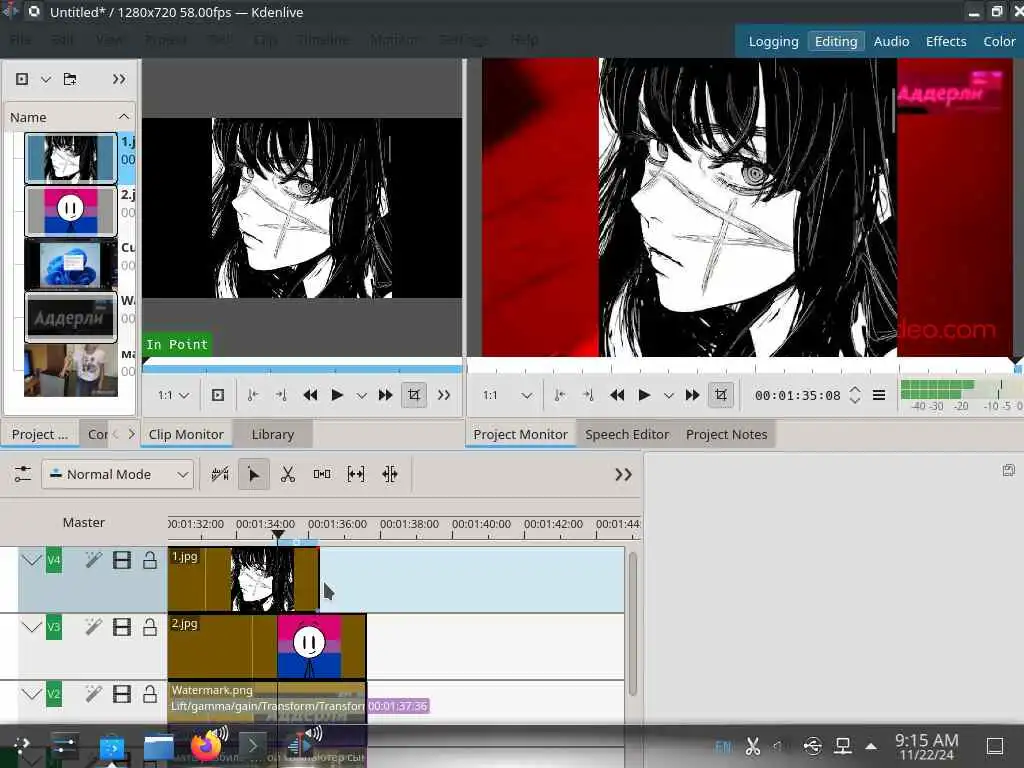1024x768 pixels.
Task: Lock track V3
Action: 150,627
